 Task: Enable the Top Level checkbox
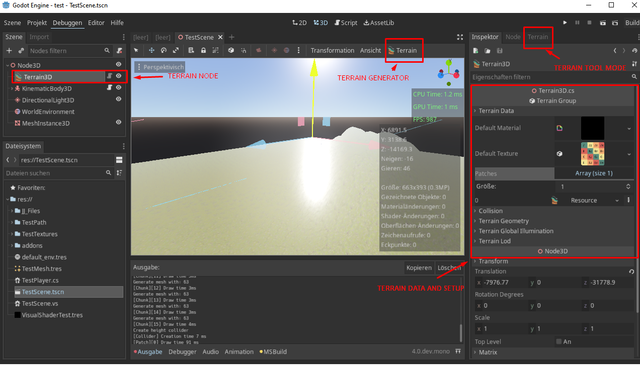tap(559, 342)
